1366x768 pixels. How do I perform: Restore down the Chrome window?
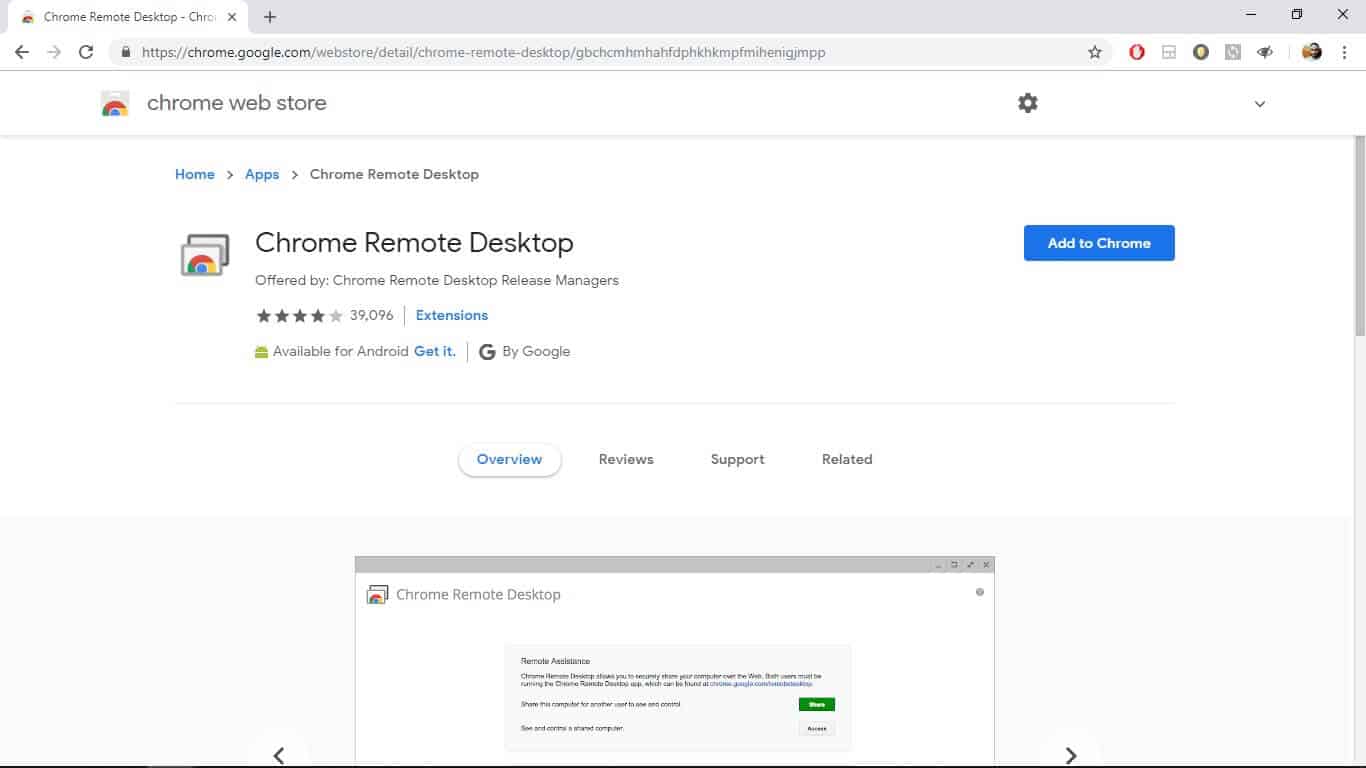(x=1297, y=15)
